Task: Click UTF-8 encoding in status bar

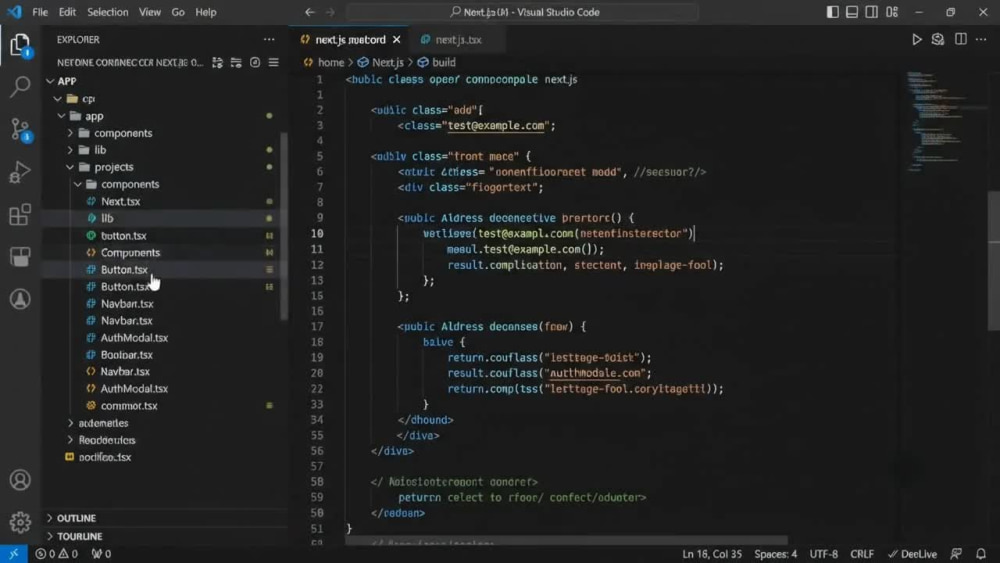Action: pos(824,553)
